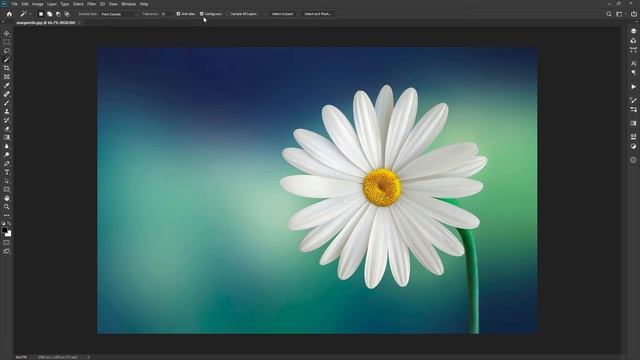Select the Frame tool
Screen dimensions: 640x360
(7, 77)
